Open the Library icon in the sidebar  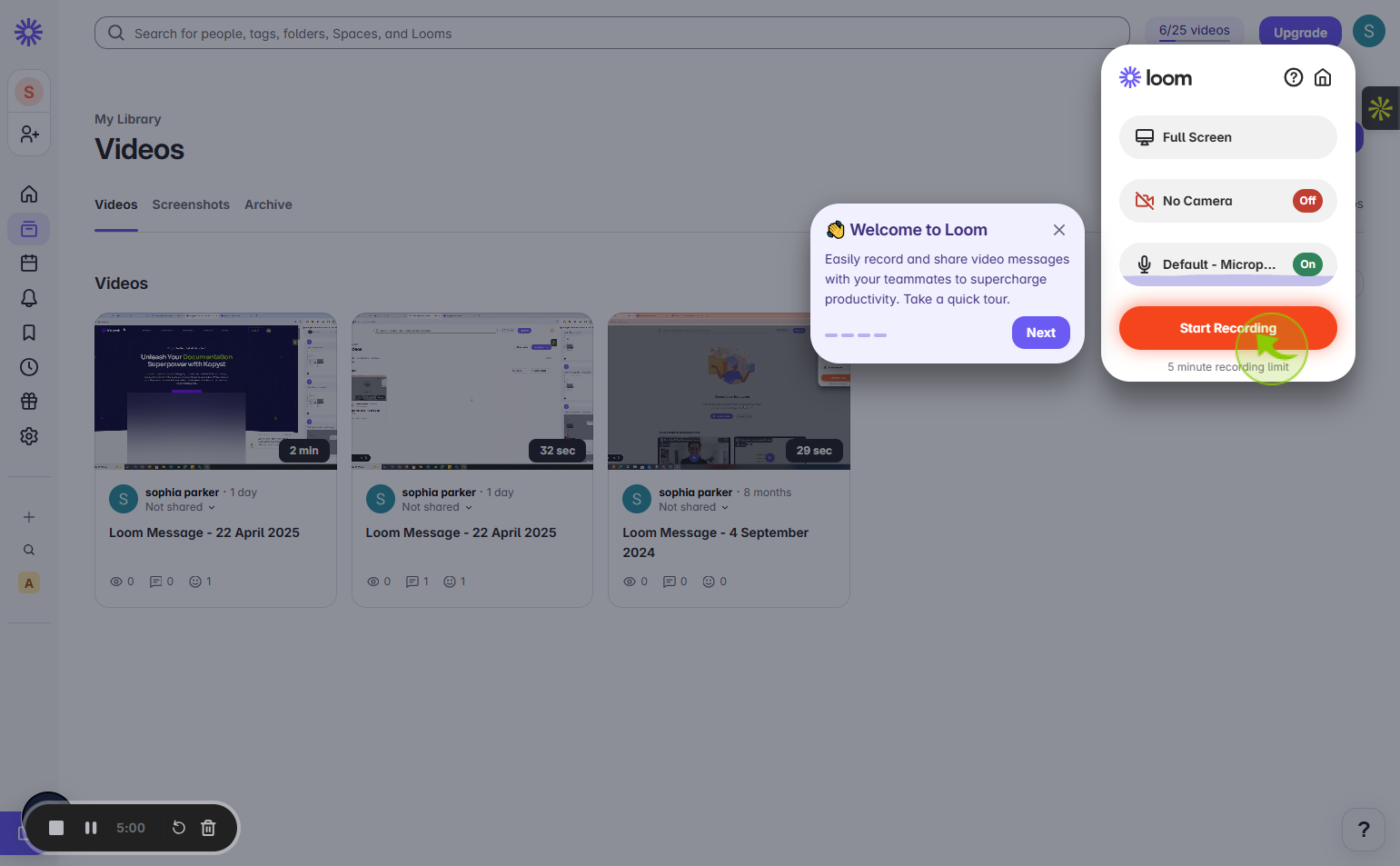click(29, 229)
